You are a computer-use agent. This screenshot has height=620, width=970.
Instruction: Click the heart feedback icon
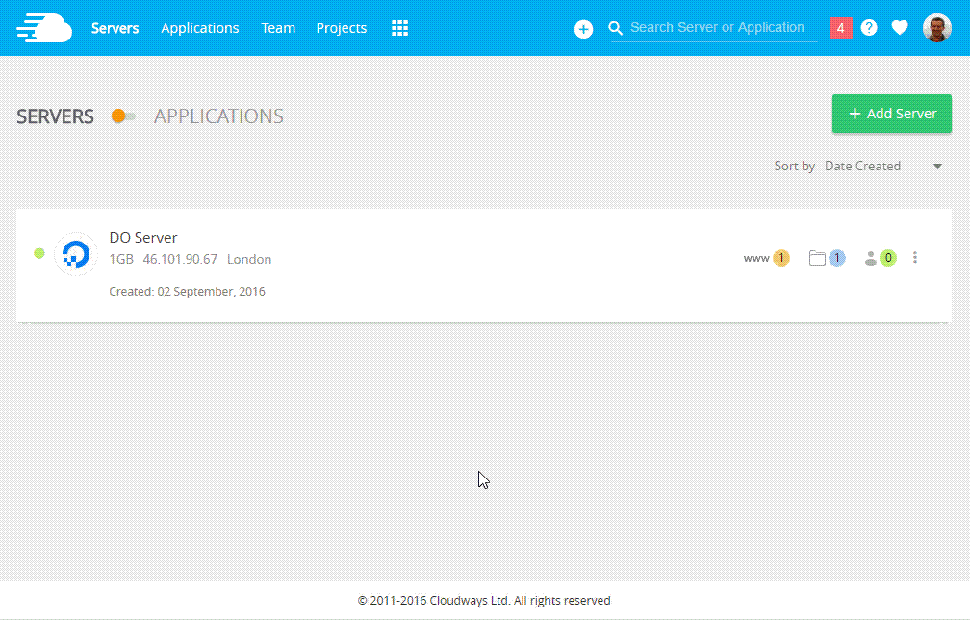pos(899,27)
